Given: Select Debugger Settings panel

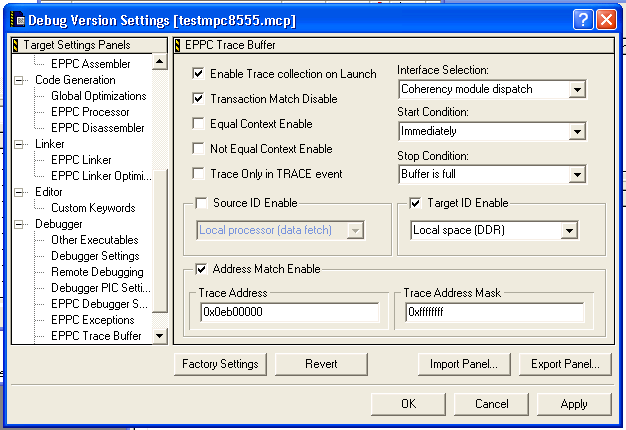Looking at the screenshot, I should [95, 256].
